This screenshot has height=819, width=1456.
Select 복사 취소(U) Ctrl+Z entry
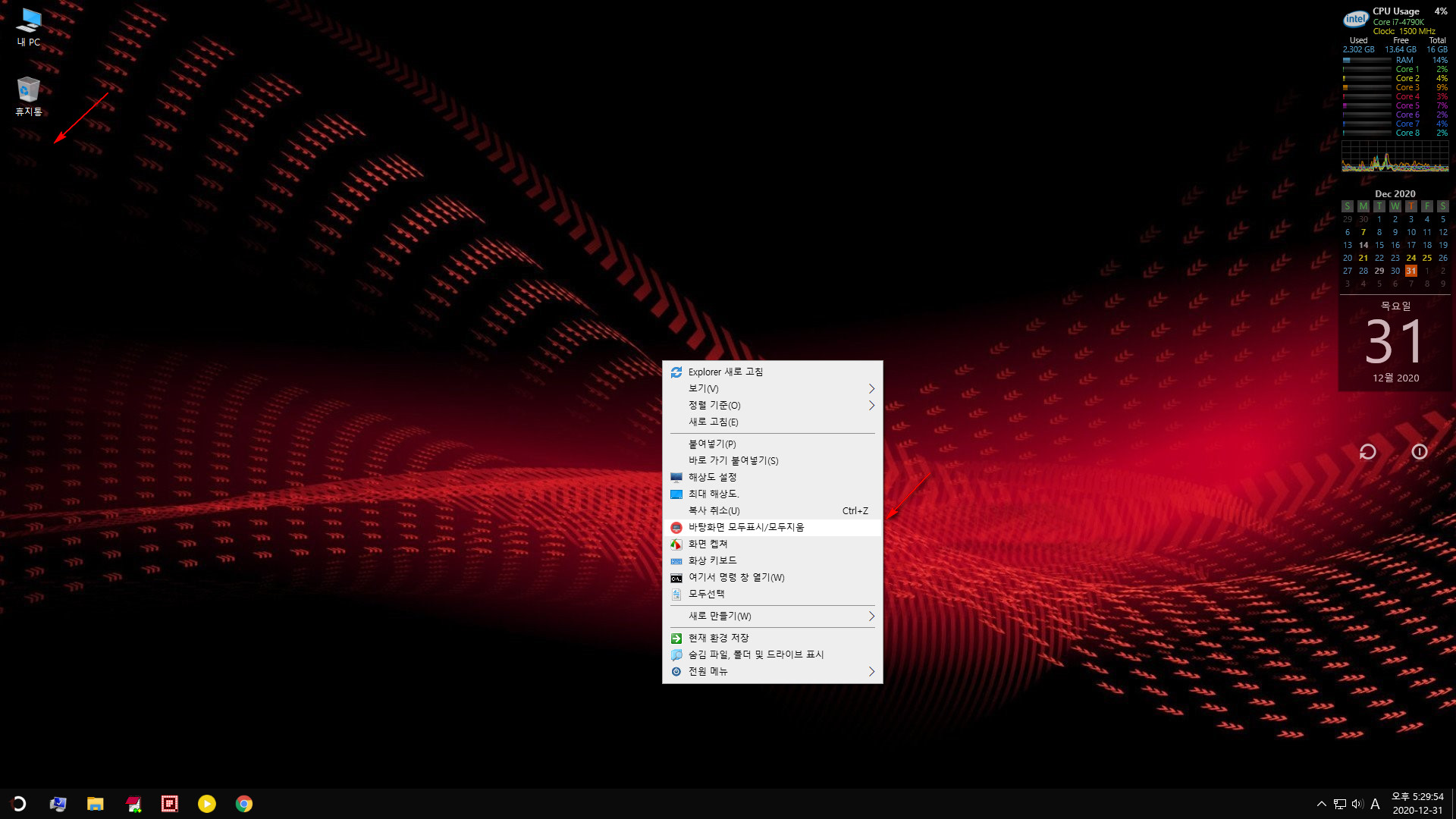[773, 510]
